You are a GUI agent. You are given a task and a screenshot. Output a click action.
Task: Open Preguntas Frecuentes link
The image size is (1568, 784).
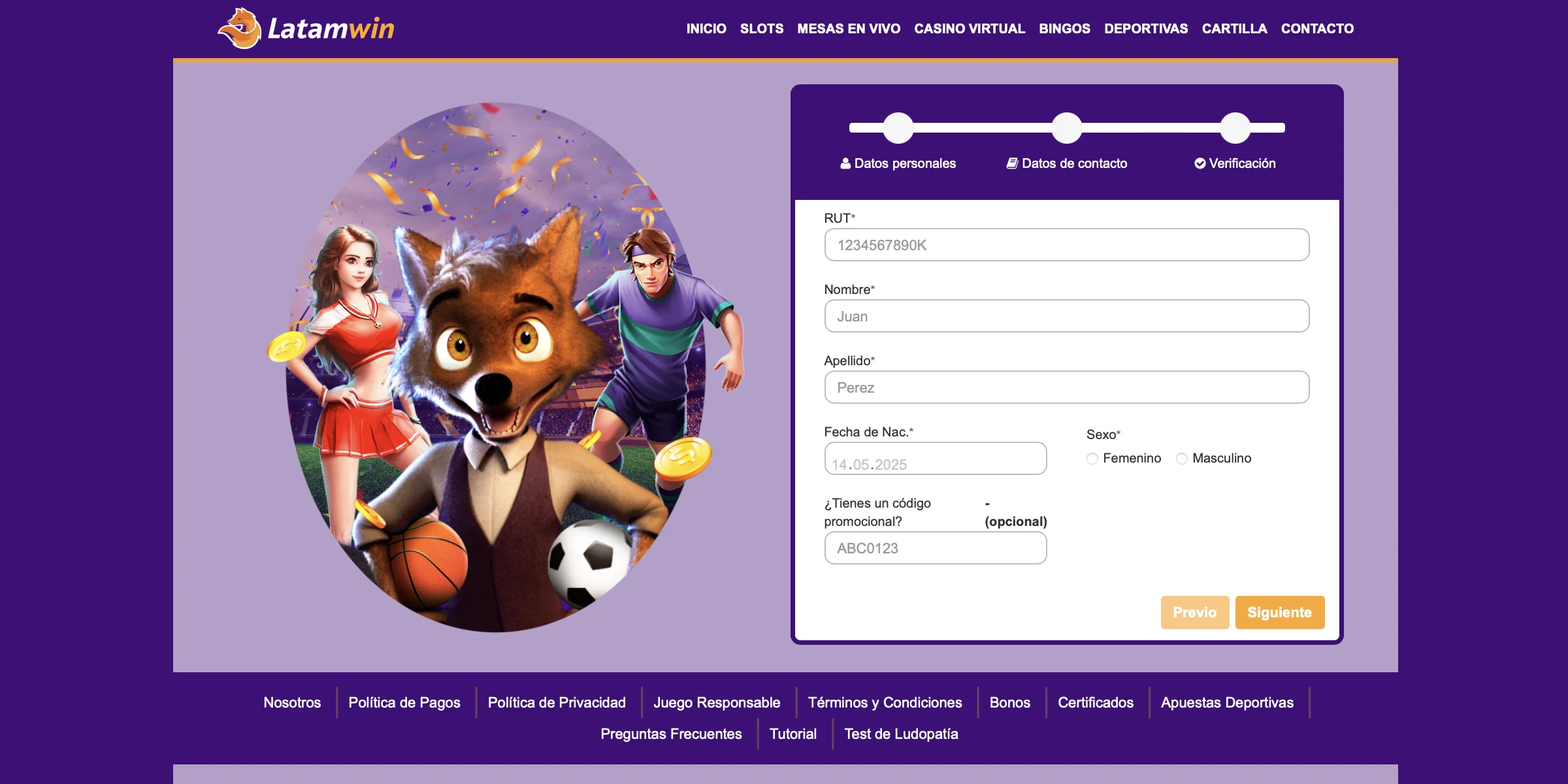point(671,734)
